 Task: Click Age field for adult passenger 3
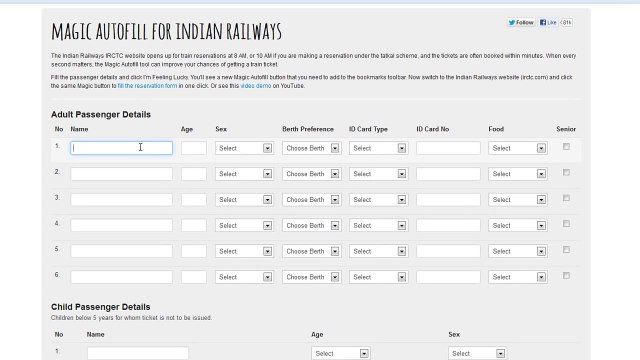[194, 200]
